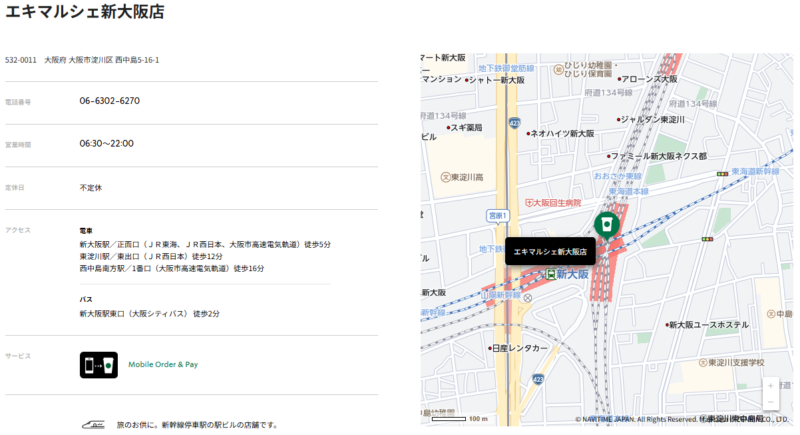This screenshot has width=800, height=435.
Task: Click the 東淀川高 school icon
Action: (445, 177)
